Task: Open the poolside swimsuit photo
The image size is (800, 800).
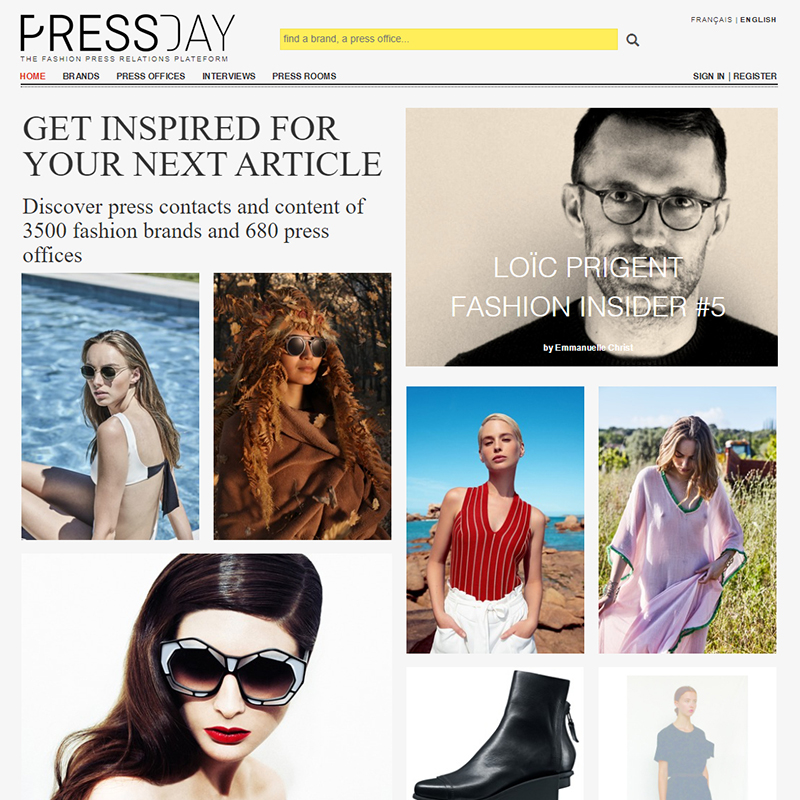Action: 110,406
